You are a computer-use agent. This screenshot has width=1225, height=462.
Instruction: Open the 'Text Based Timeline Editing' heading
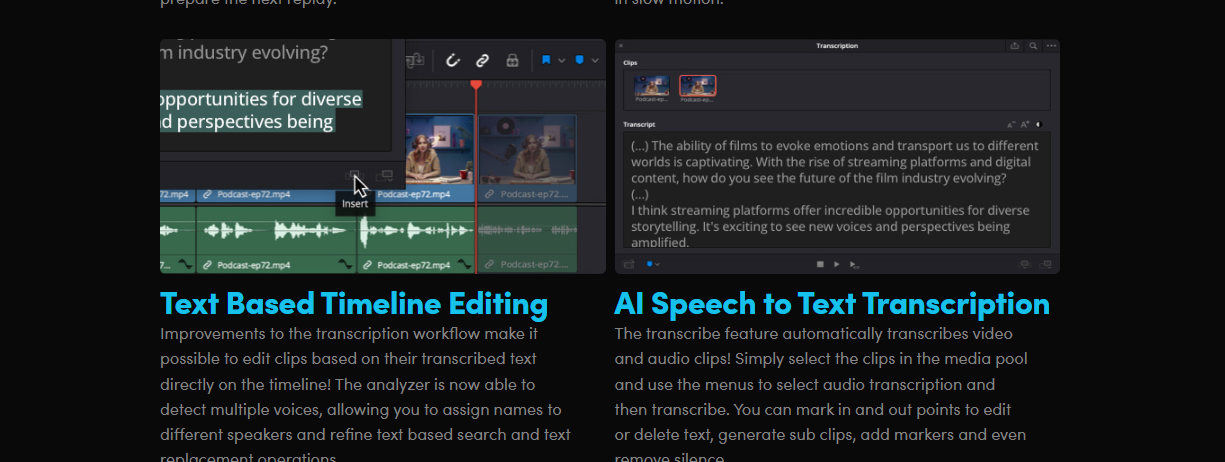pos(354,303)
